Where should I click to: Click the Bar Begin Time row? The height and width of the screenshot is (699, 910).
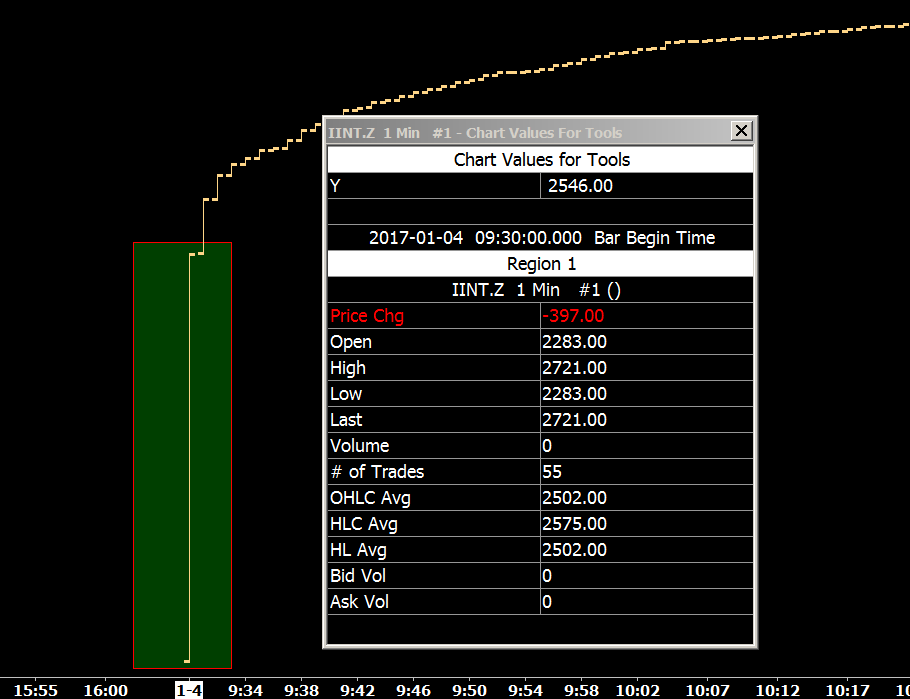pyautogui.click(x=540, y=238)
